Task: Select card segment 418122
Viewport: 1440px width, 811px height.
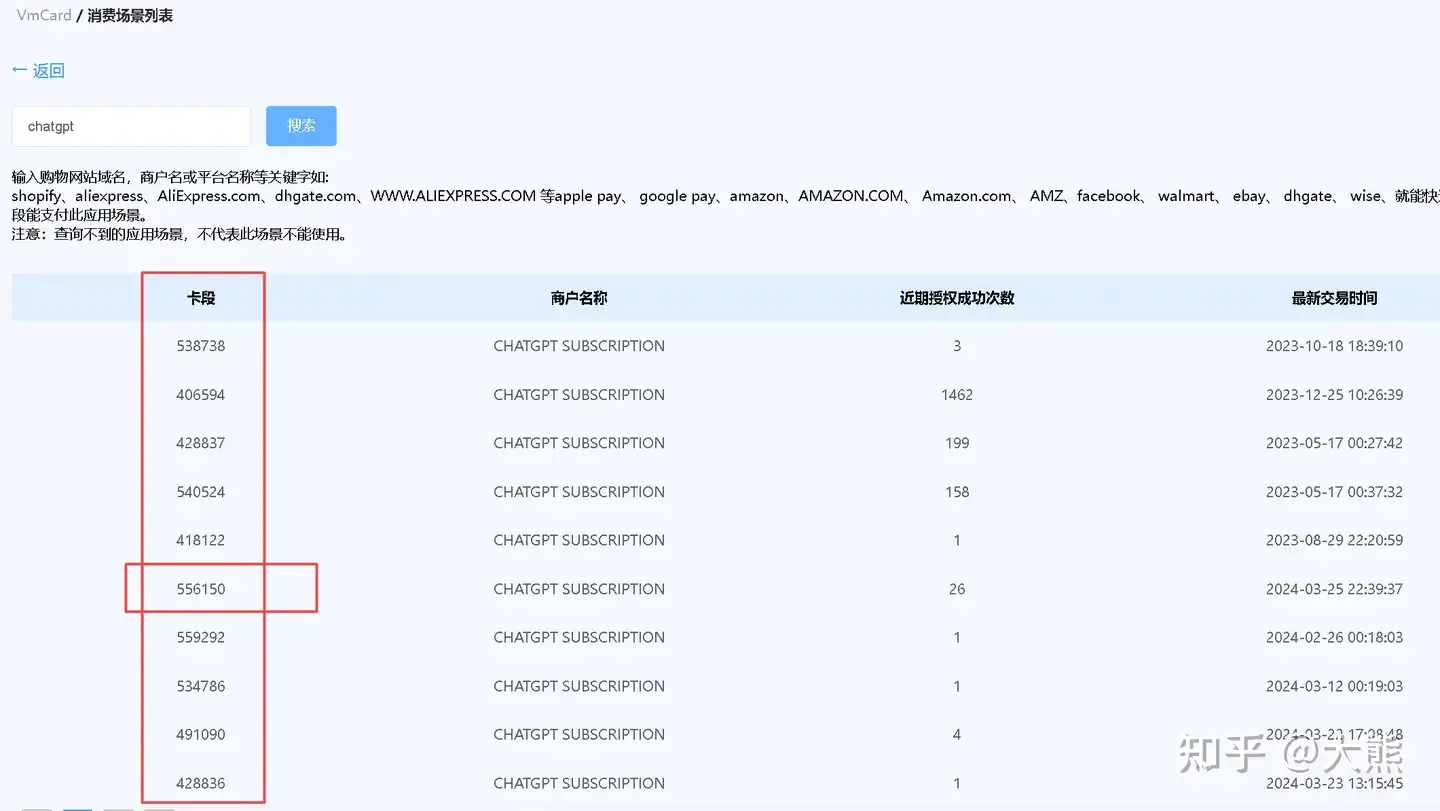Action: pos(201,540)
